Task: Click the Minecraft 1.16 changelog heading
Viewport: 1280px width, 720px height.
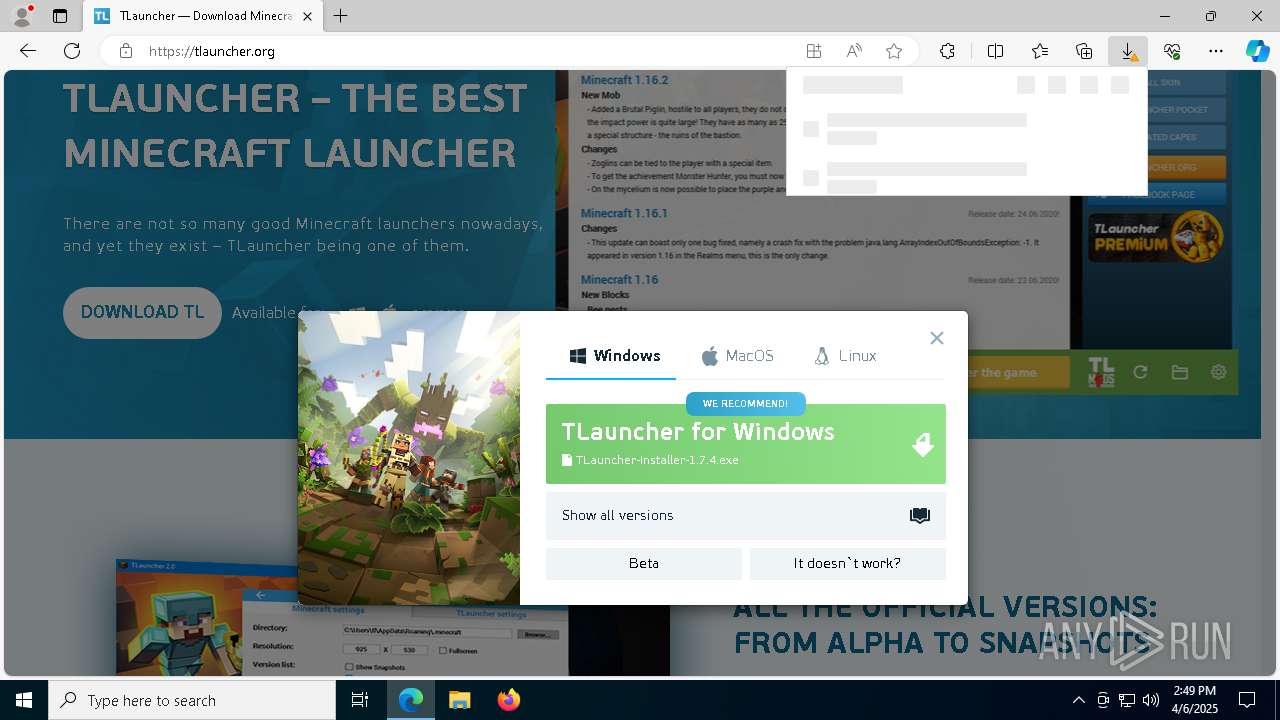Action: [x=619, y=280]
